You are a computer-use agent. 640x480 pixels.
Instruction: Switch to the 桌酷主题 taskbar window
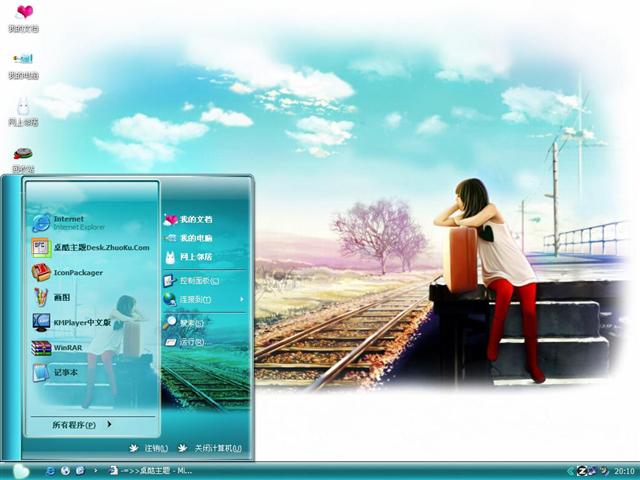[151, 471]
